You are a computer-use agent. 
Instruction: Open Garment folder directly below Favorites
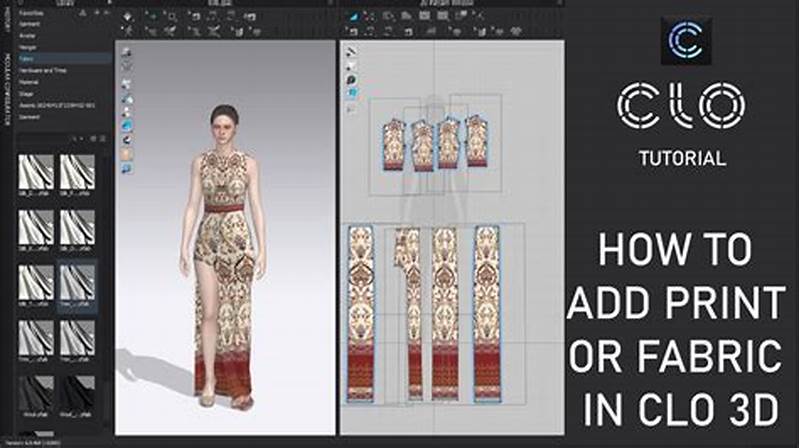coord(29,24)
